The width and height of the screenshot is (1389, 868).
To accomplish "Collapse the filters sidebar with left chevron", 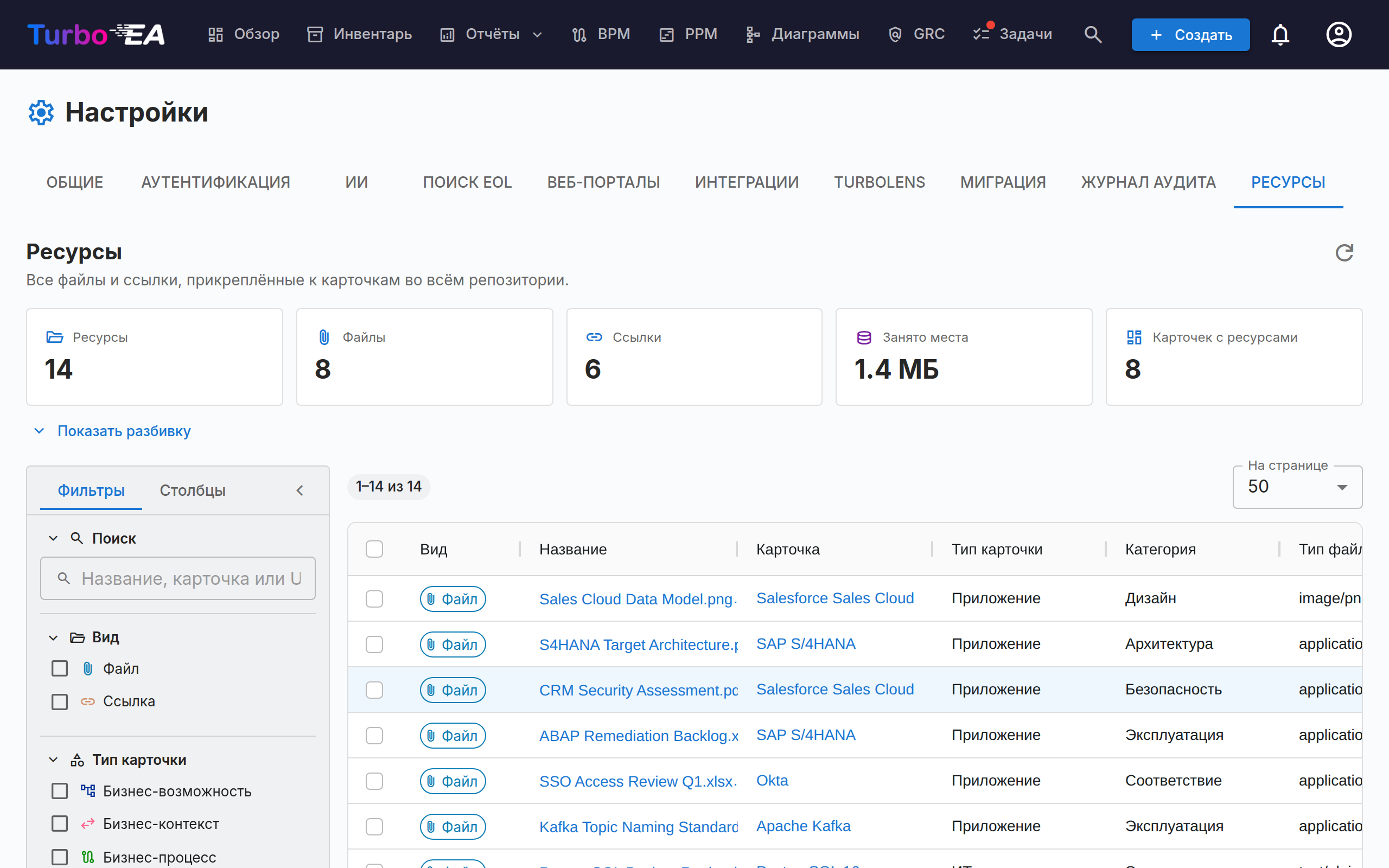I will point(300,490).
